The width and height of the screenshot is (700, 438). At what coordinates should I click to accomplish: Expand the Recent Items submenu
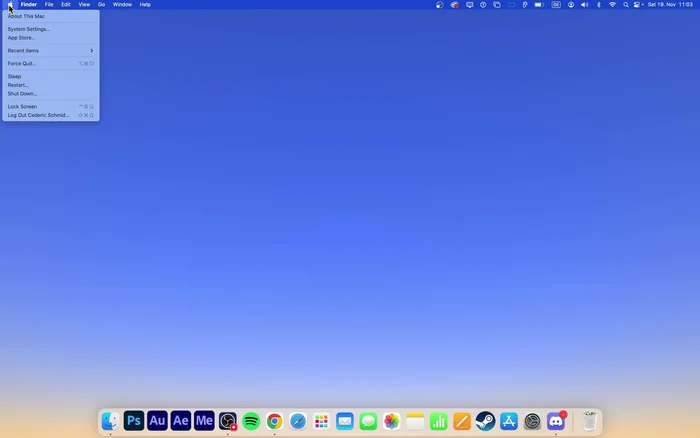pos(50,50)
